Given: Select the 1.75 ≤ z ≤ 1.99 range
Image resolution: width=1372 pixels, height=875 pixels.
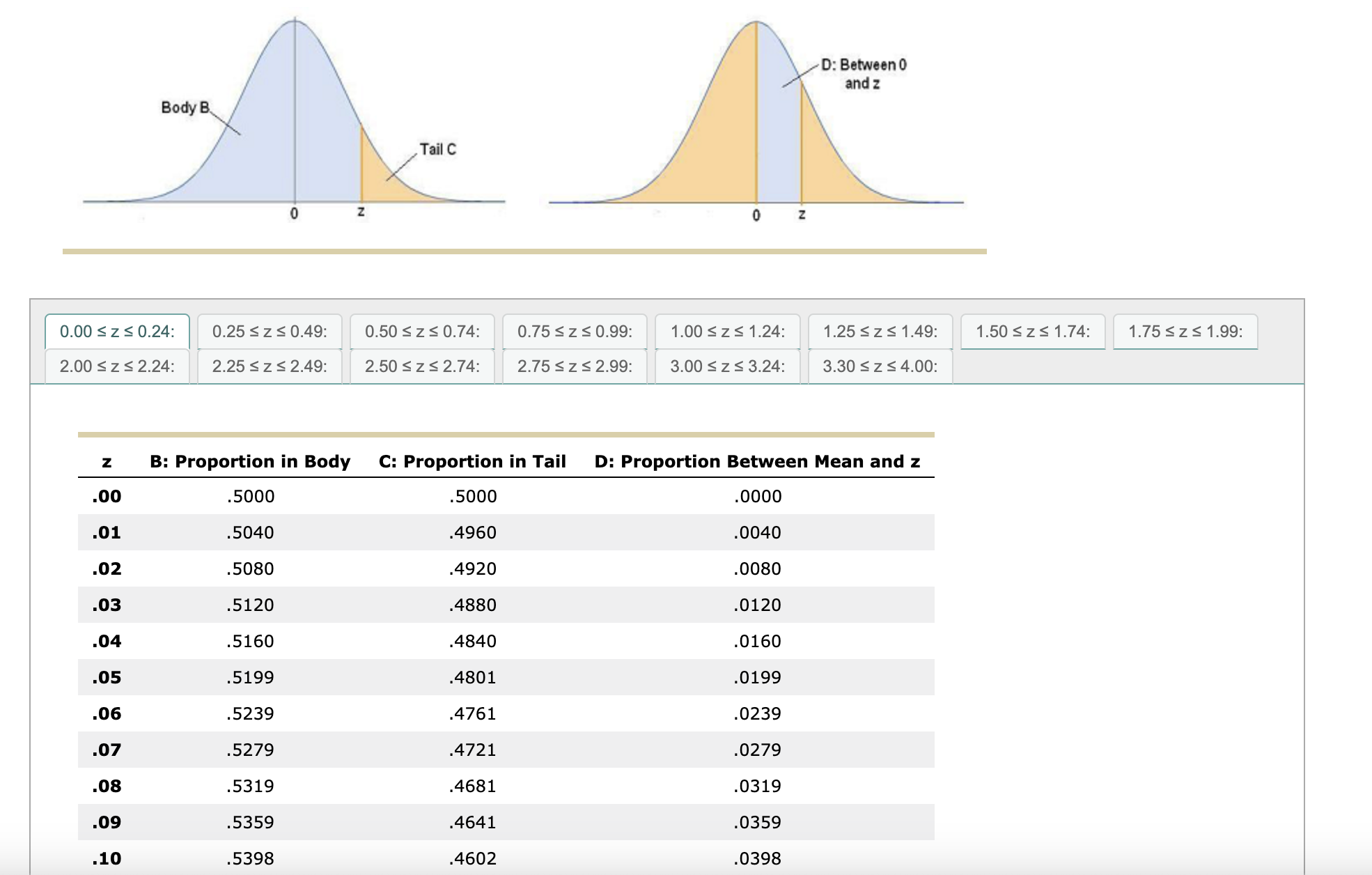Looking at the screenshot, I should [x=1185, y=332].
